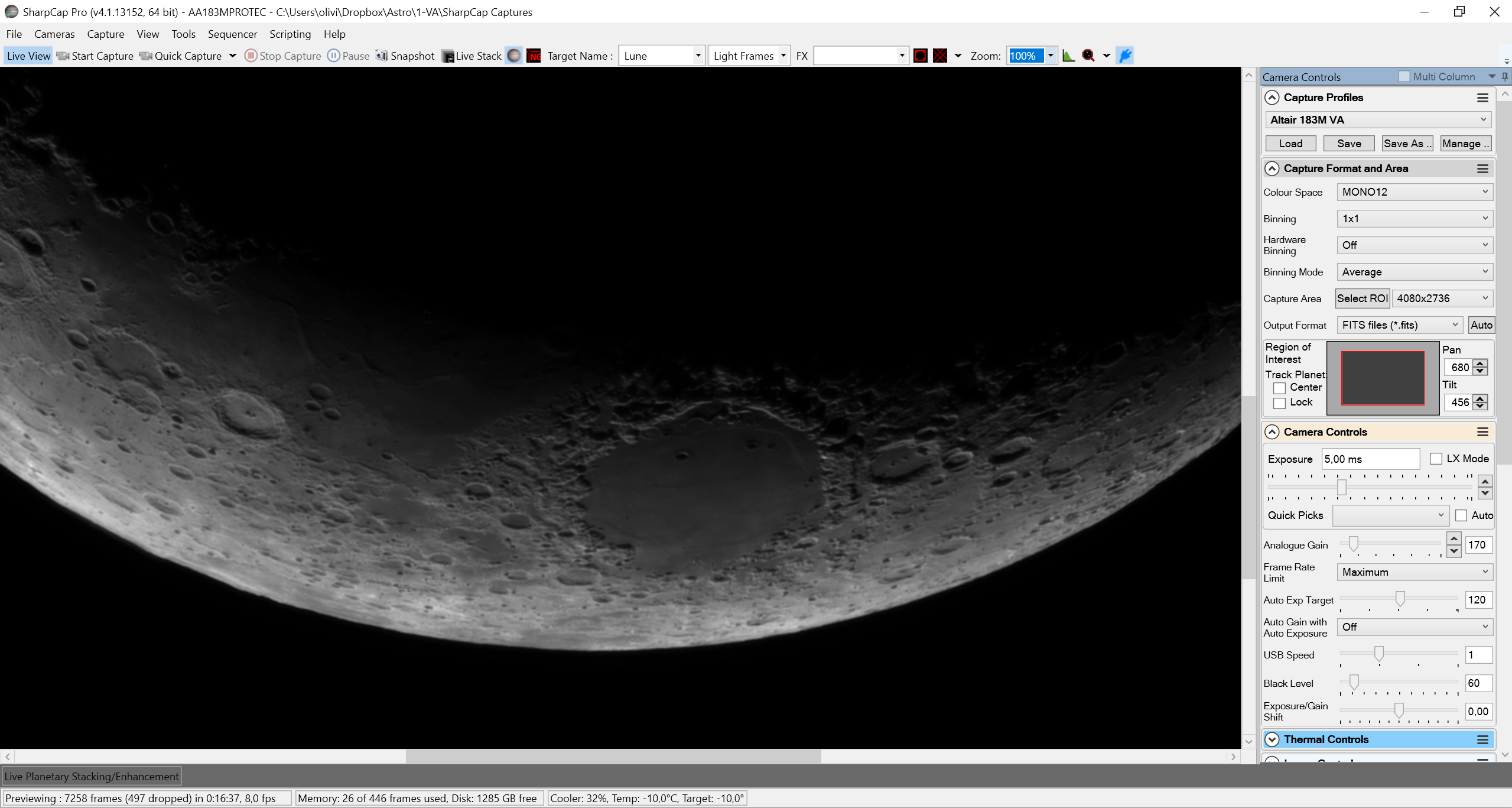The height and width of the screenshot is (808, 1512).
Task: Show the image histogram icon
Action: click(x=1068, y=56)
